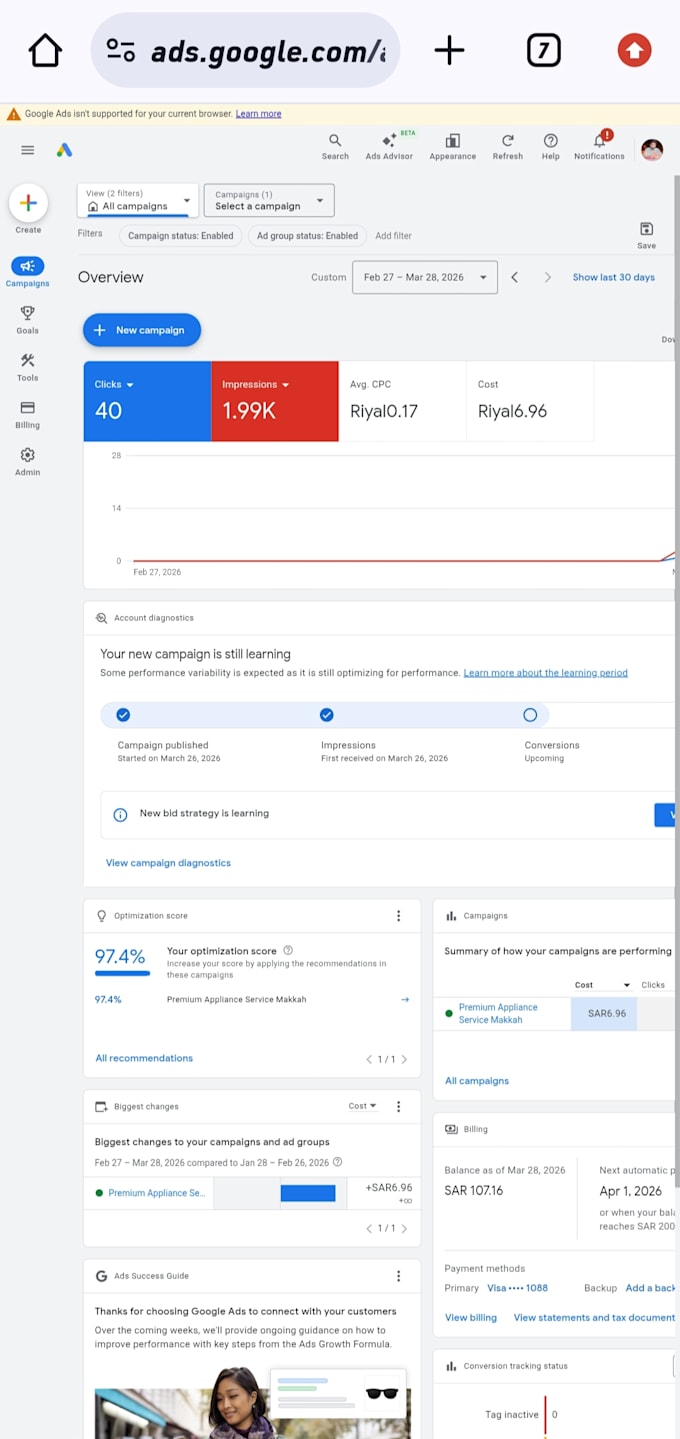The width and height of the screenshot is (680, 1439).
Task: Go to next date range arrow
Action: (547, 277)
